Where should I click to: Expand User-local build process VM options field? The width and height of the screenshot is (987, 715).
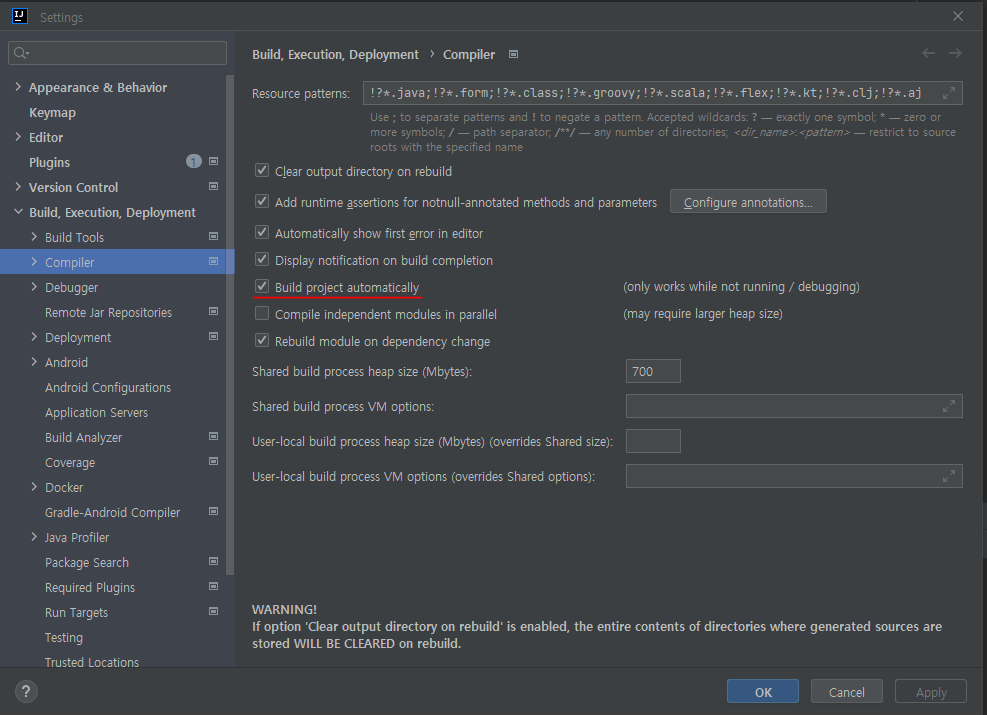[x=949, y=476]
